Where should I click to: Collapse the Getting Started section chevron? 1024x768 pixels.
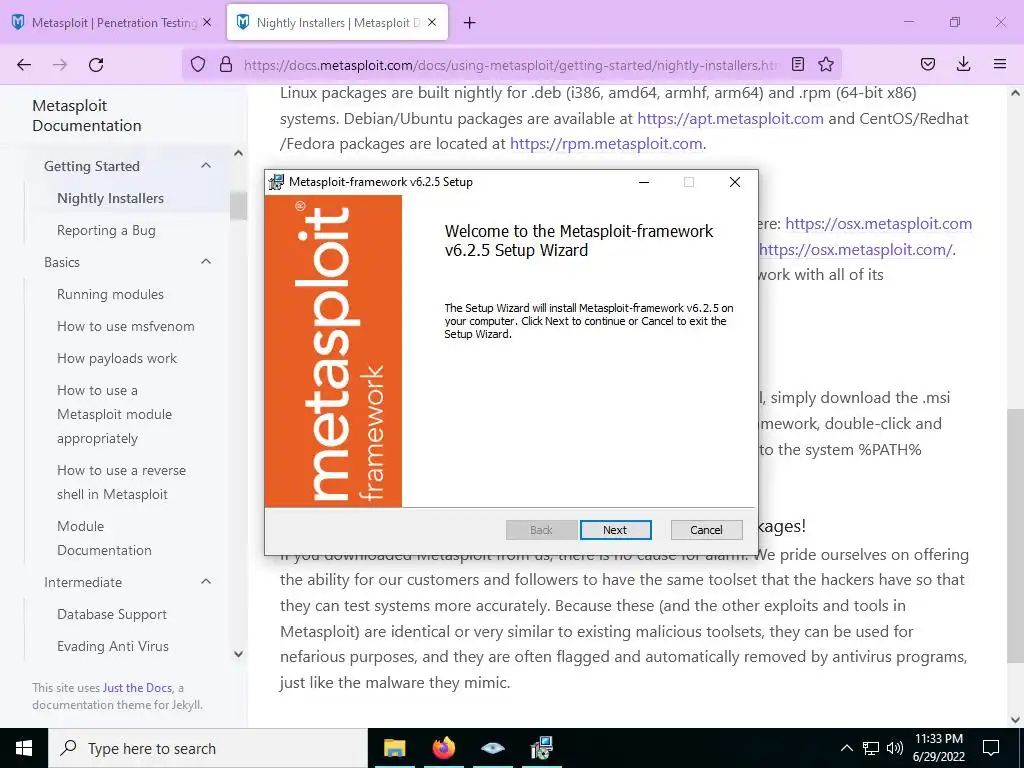click(x=206, y=166)
